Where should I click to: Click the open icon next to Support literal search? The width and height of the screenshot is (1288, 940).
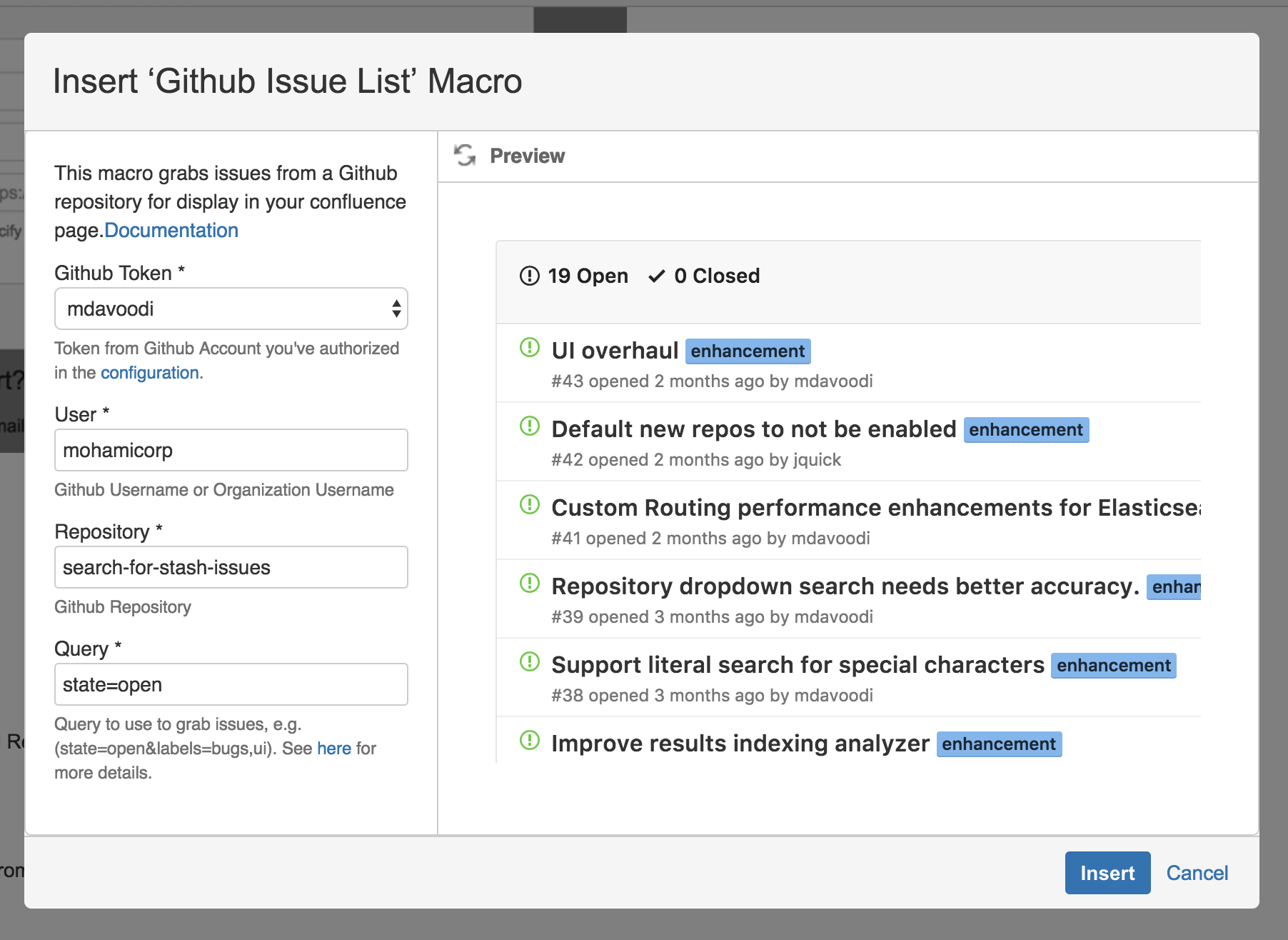coord(530,662)
